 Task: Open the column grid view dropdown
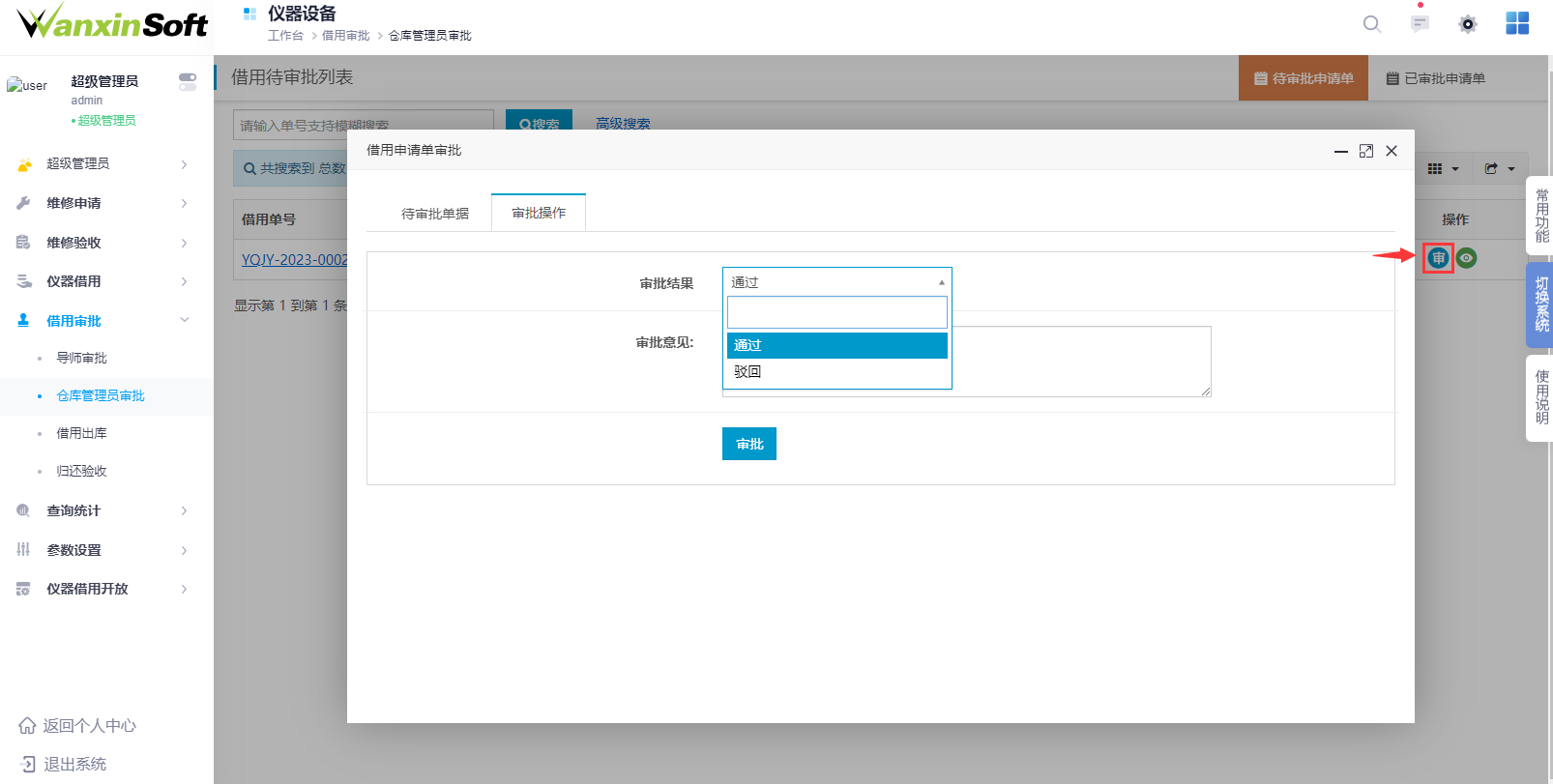pyautogui.click(x=1442, y=168)
